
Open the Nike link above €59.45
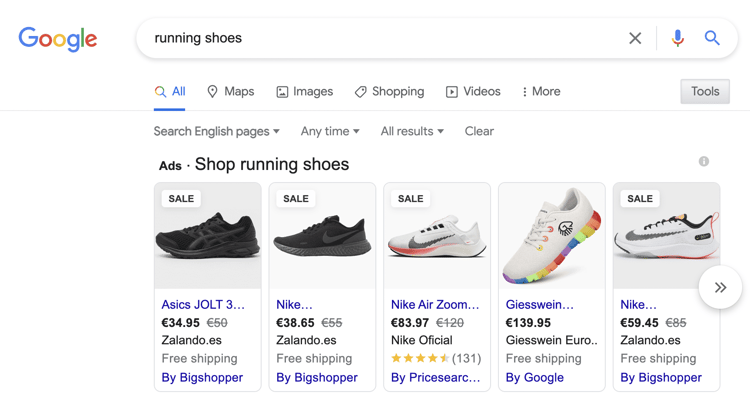point(639,305)
